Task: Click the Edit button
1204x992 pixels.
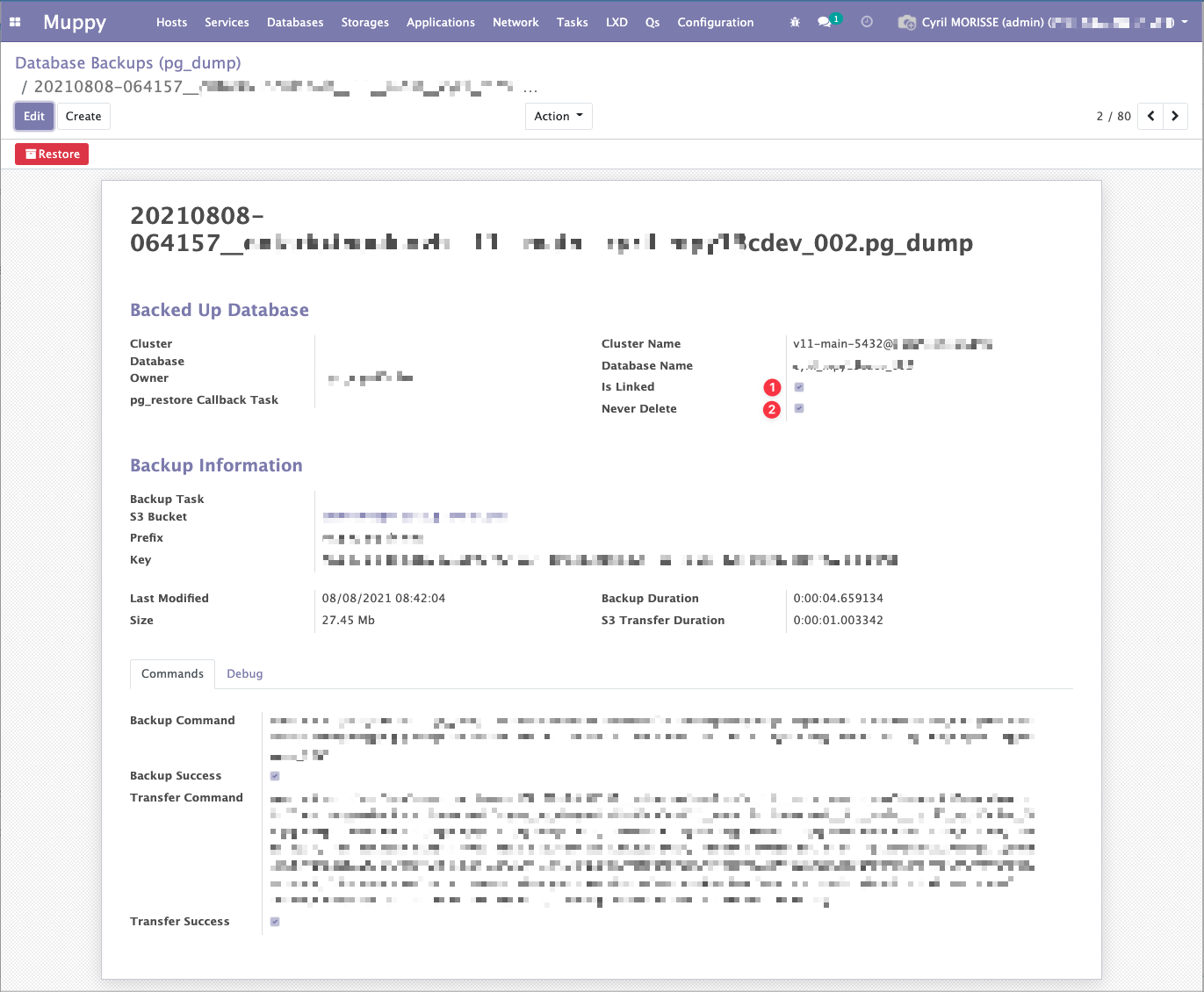Action: pos(34,116)
